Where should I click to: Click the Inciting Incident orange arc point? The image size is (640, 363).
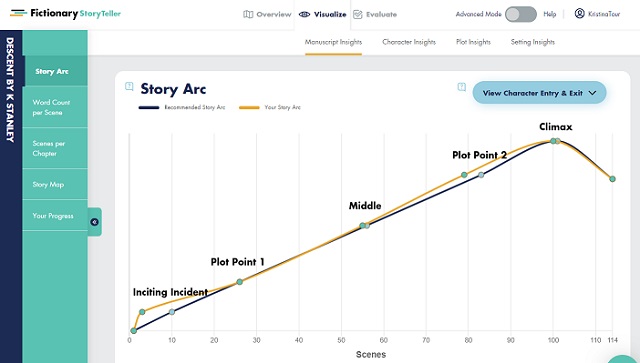(x=142, y=312)
